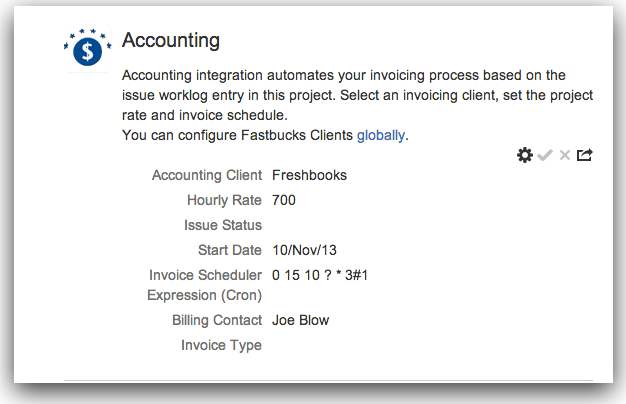Click the hourly rate value 700

point(284,200)
